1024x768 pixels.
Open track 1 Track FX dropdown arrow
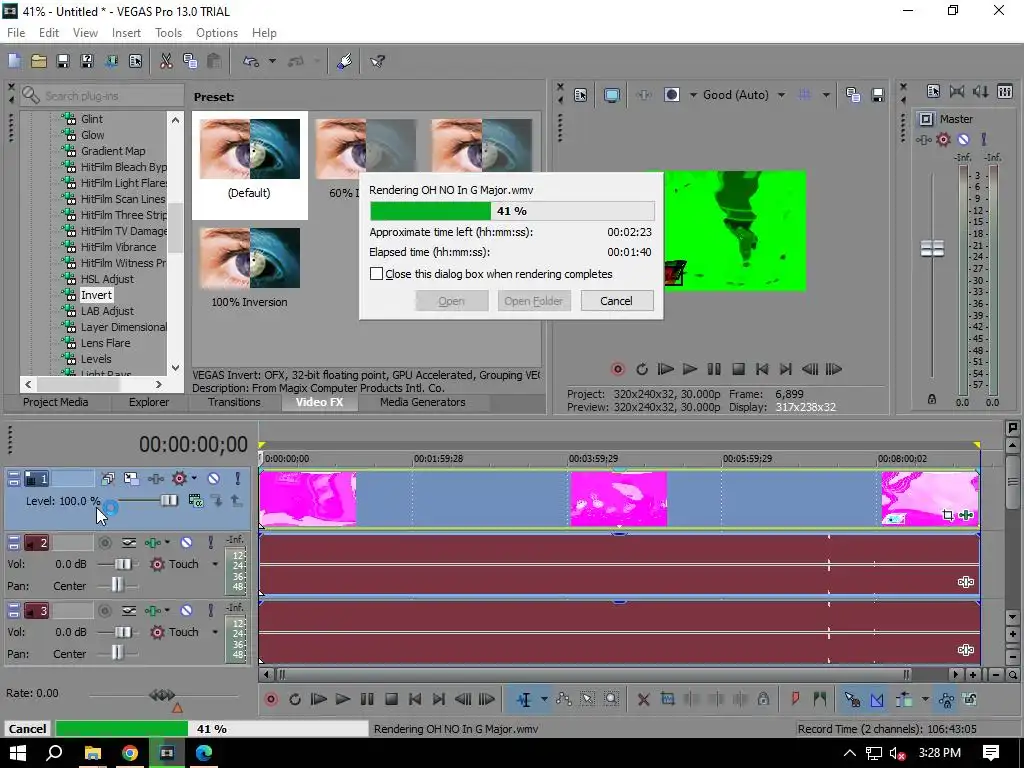coord(194,479)
